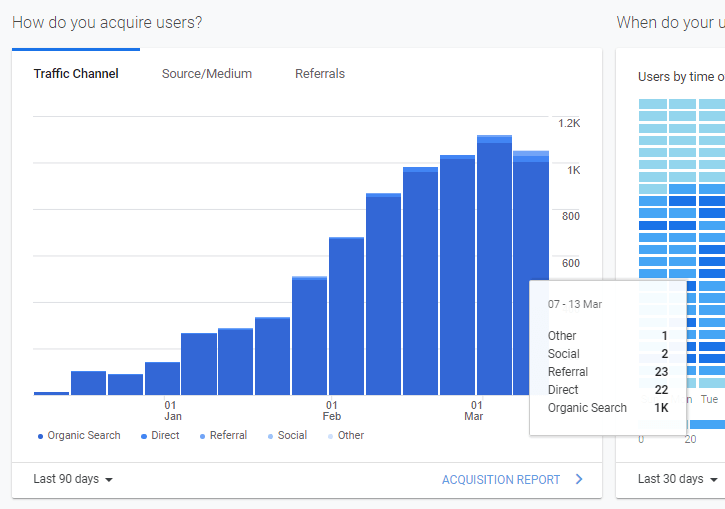Click the dropdown caret beside Last 90 days

click(x=109, y=480)
